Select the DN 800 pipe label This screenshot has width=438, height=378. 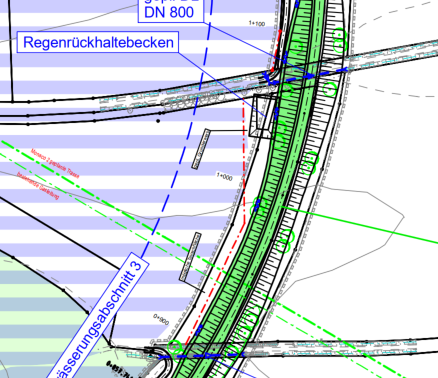click(169, 12)
